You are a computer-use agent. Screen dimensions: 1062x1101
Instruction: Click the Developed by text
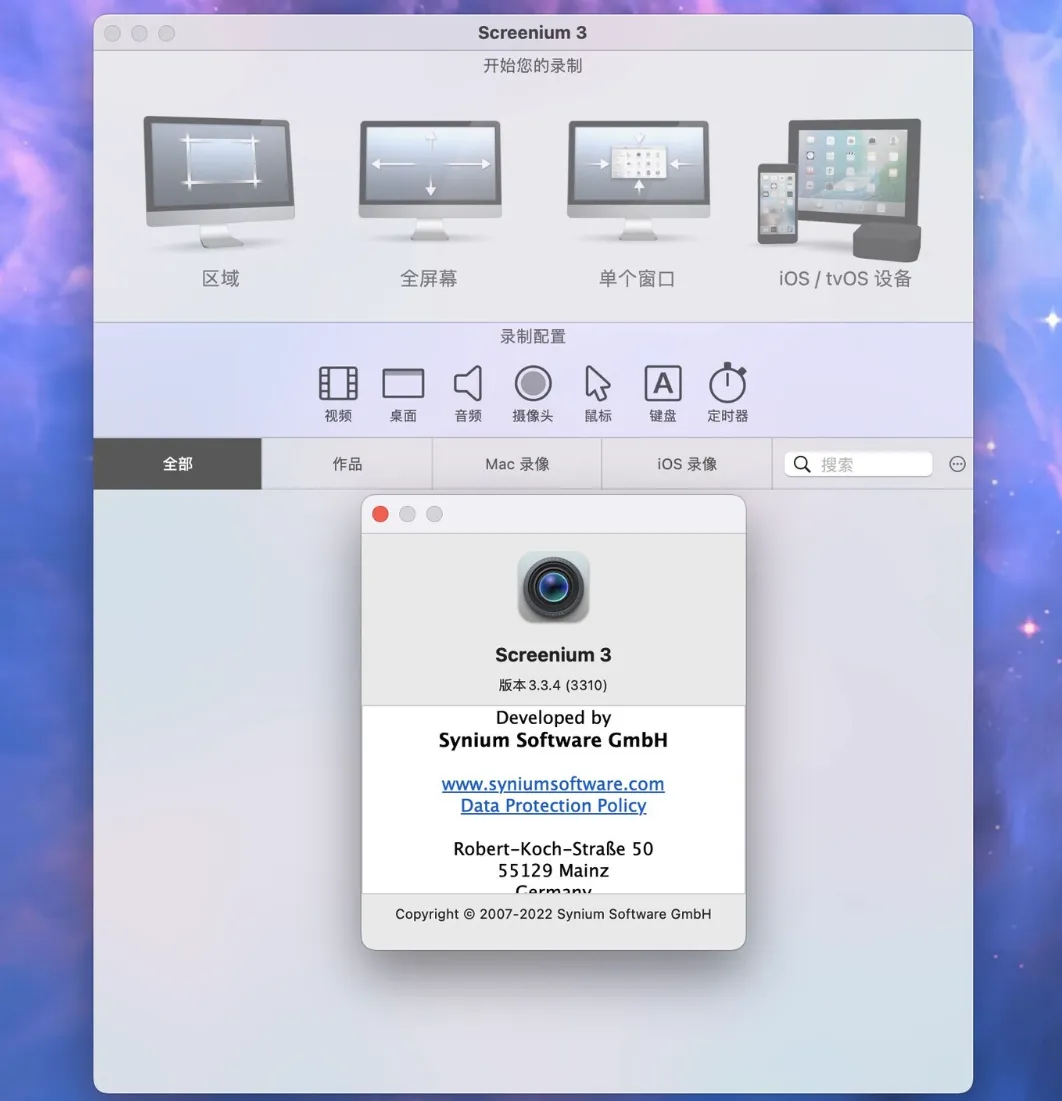[x=553, y=718]
